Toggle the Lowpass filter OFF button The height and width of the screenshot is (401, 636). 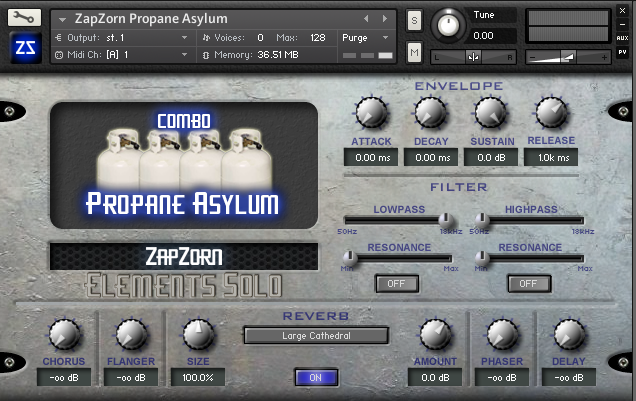point(397,284)
